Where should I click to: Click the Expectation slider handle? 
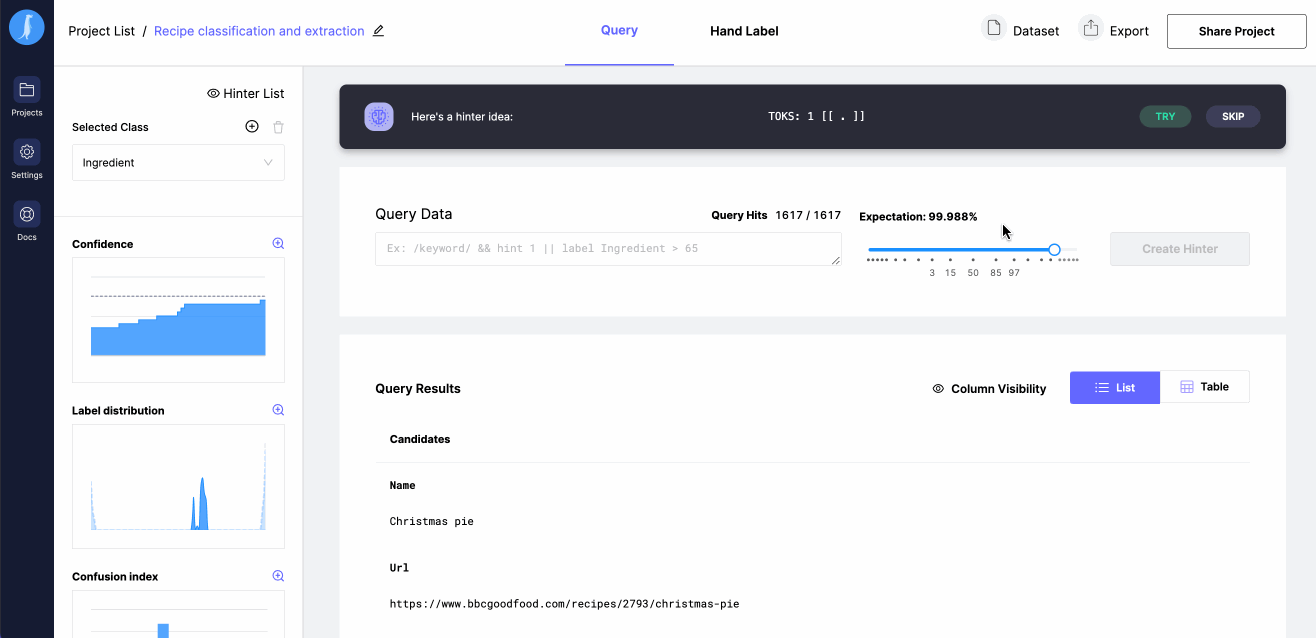pyautogui.click(x=1054, y=249)
